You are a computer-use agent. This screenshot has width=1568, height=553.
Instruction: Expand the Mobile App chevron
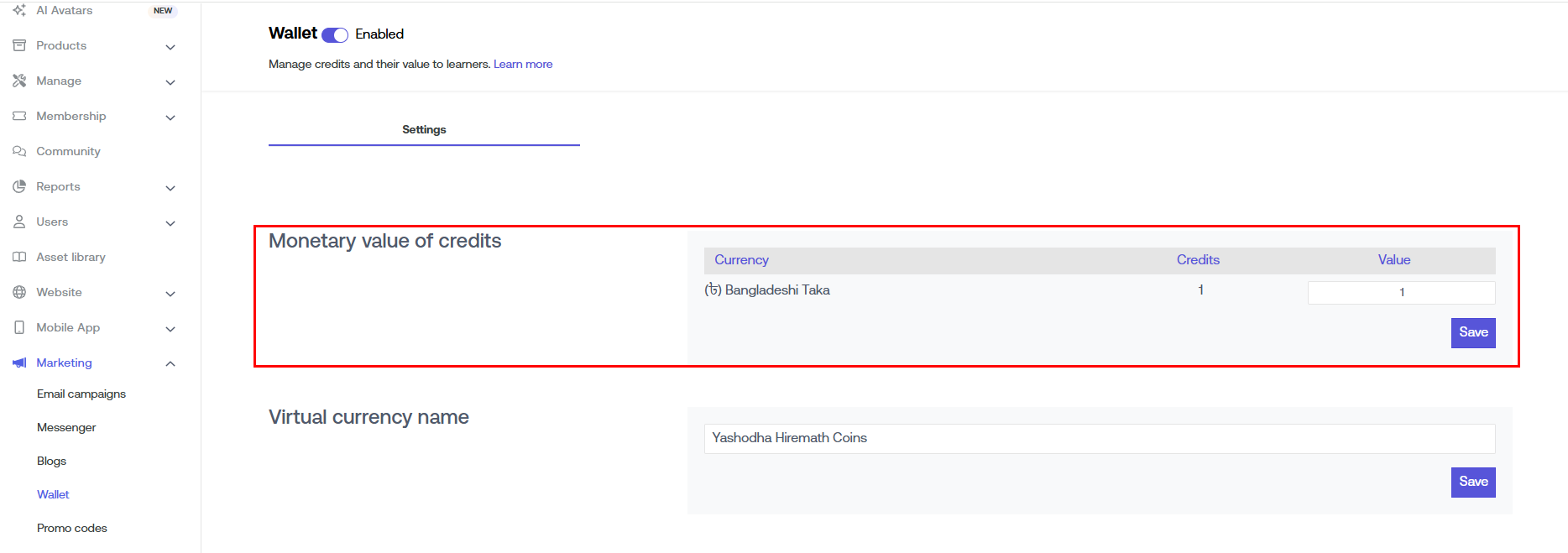pyautogui.click(x=170, y=329)
